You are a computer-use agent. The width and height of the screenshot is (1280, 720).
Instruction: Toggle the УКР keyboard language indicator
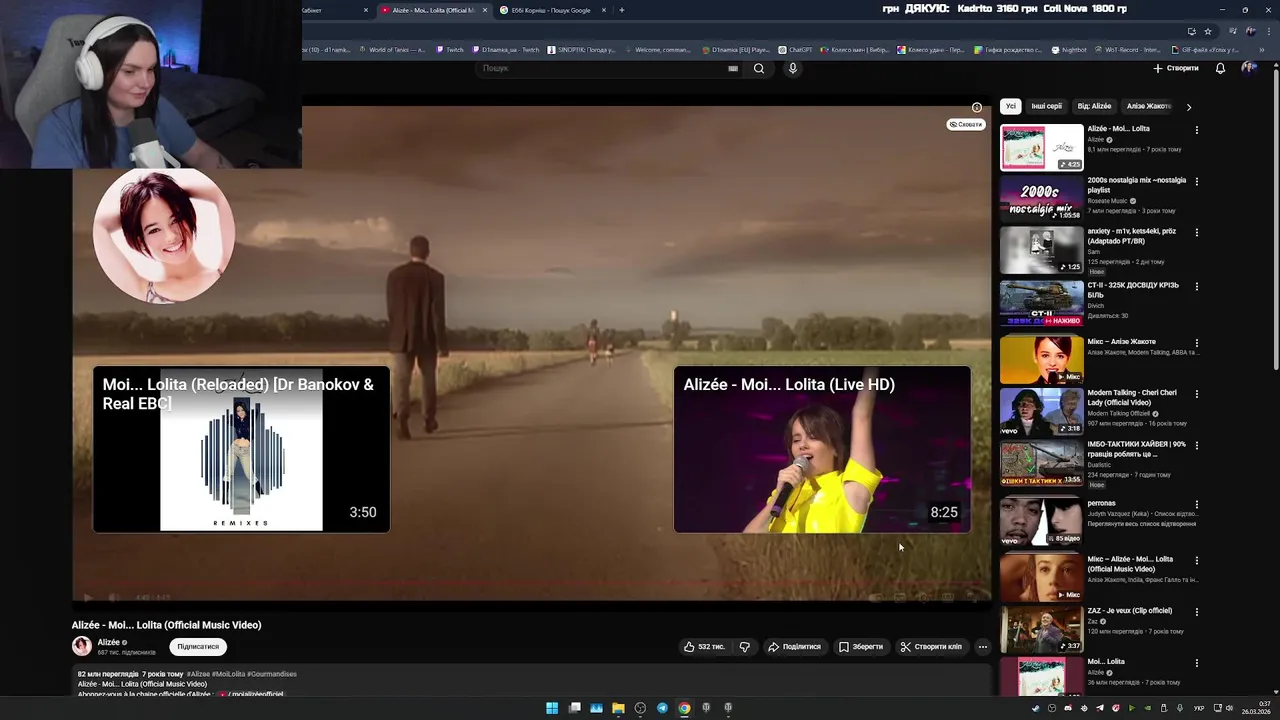pos(1199,708)
